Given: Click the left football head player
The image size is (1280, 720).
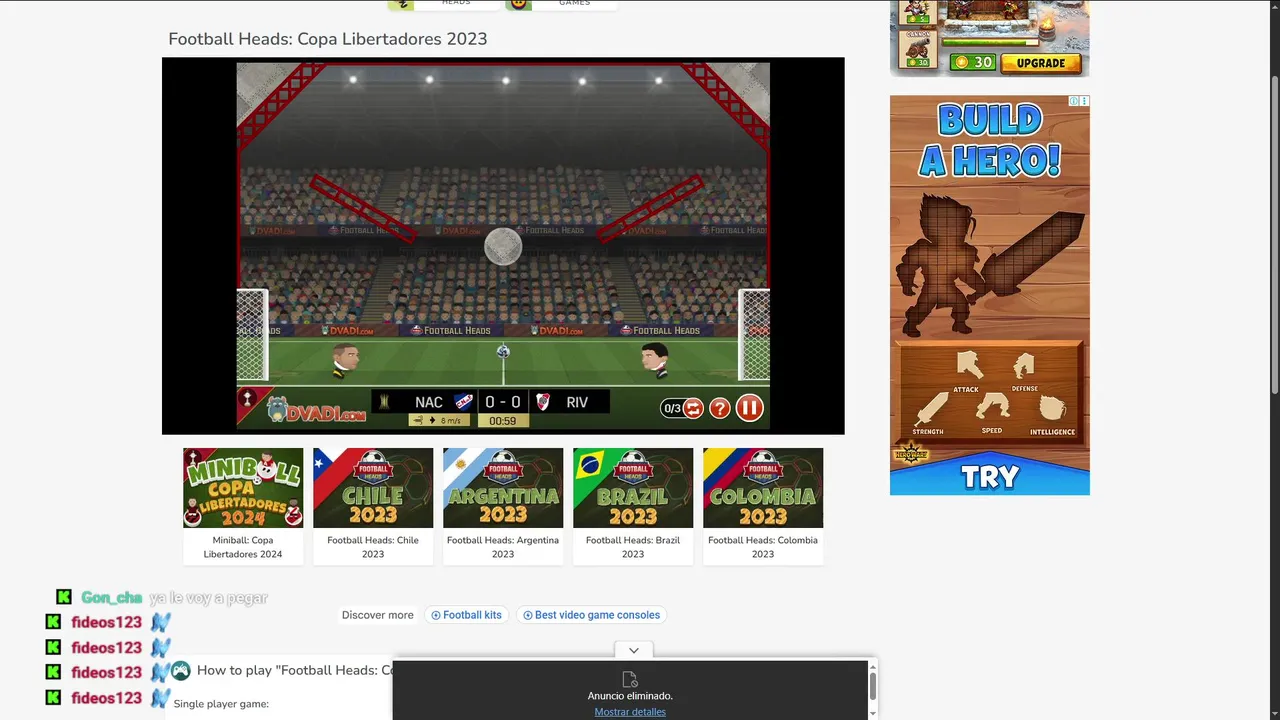Looking at the screenshot, I should tap(345, 360).
